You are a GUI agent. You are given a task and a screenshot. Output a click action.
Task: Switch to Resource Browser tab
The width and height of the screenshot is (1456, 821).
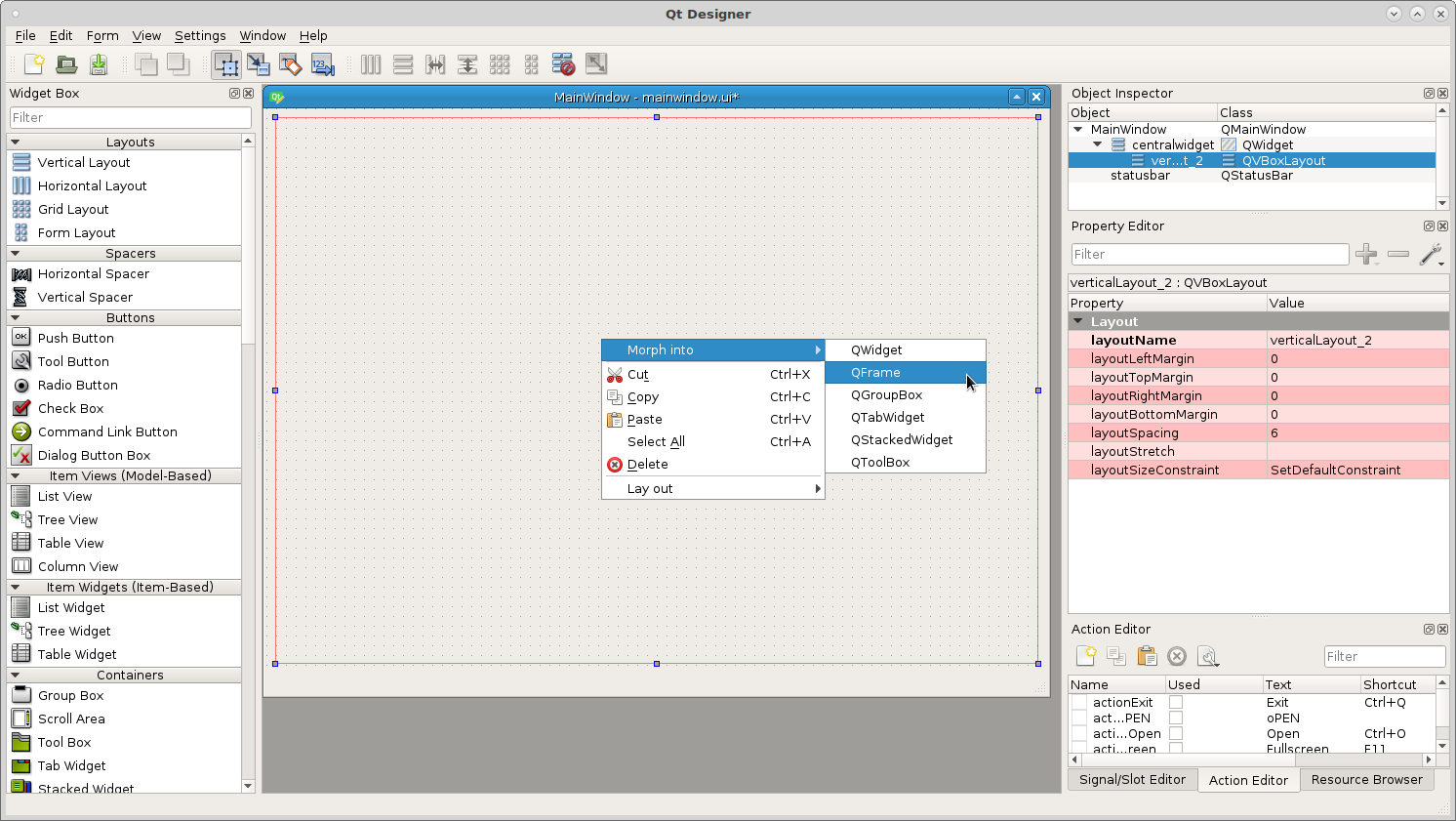tap(1366, 780)
